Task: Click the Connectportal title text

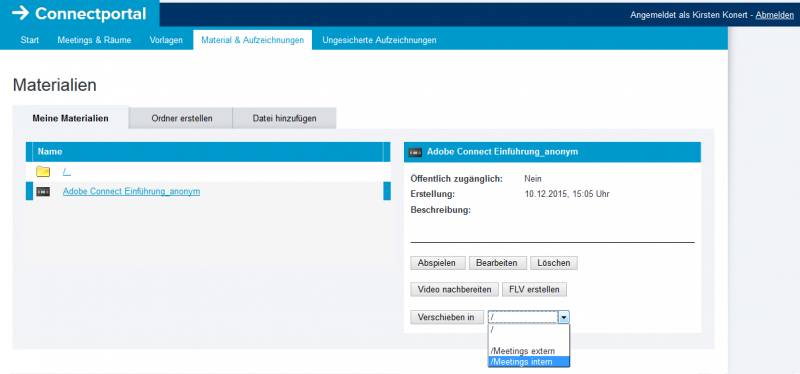Action: [90, 14]
